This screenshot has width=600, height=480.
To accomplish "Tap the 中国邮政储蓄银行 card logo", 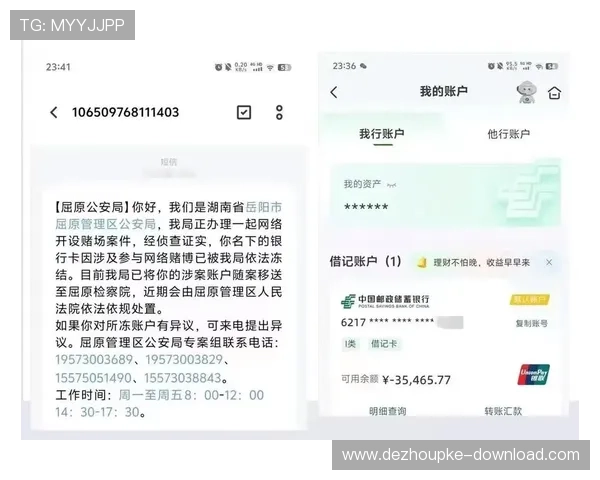I will pyautogui.click(x=385, y=301).
